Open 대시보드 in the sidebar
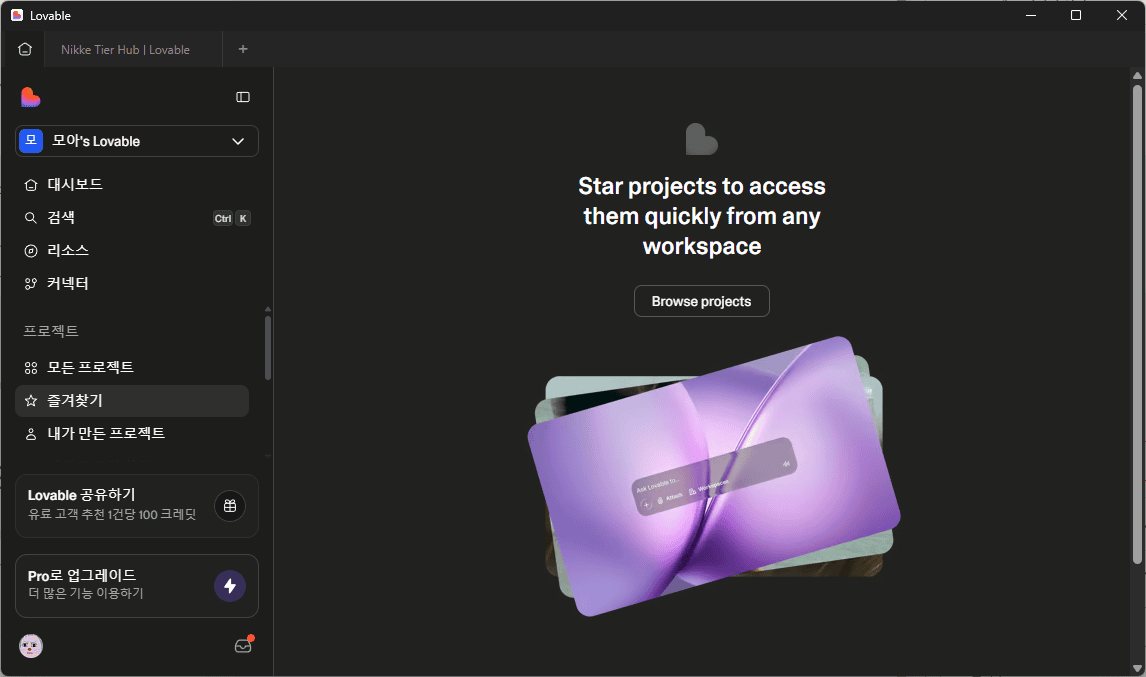Viewport: 1146px width, 677px height. pyautogui.click(x=132, y=184)
